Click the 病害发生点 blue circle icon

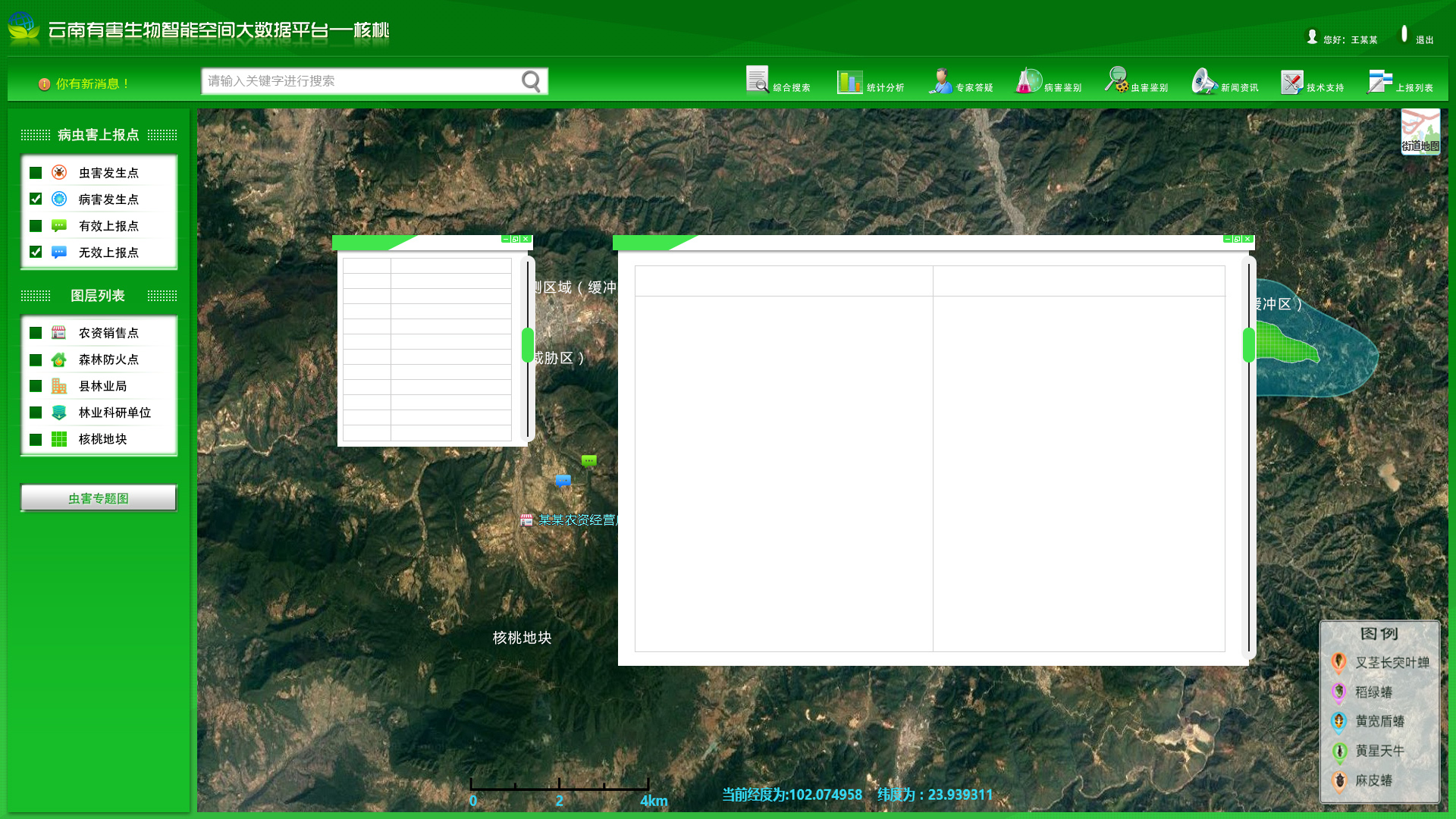coord(59,199)
